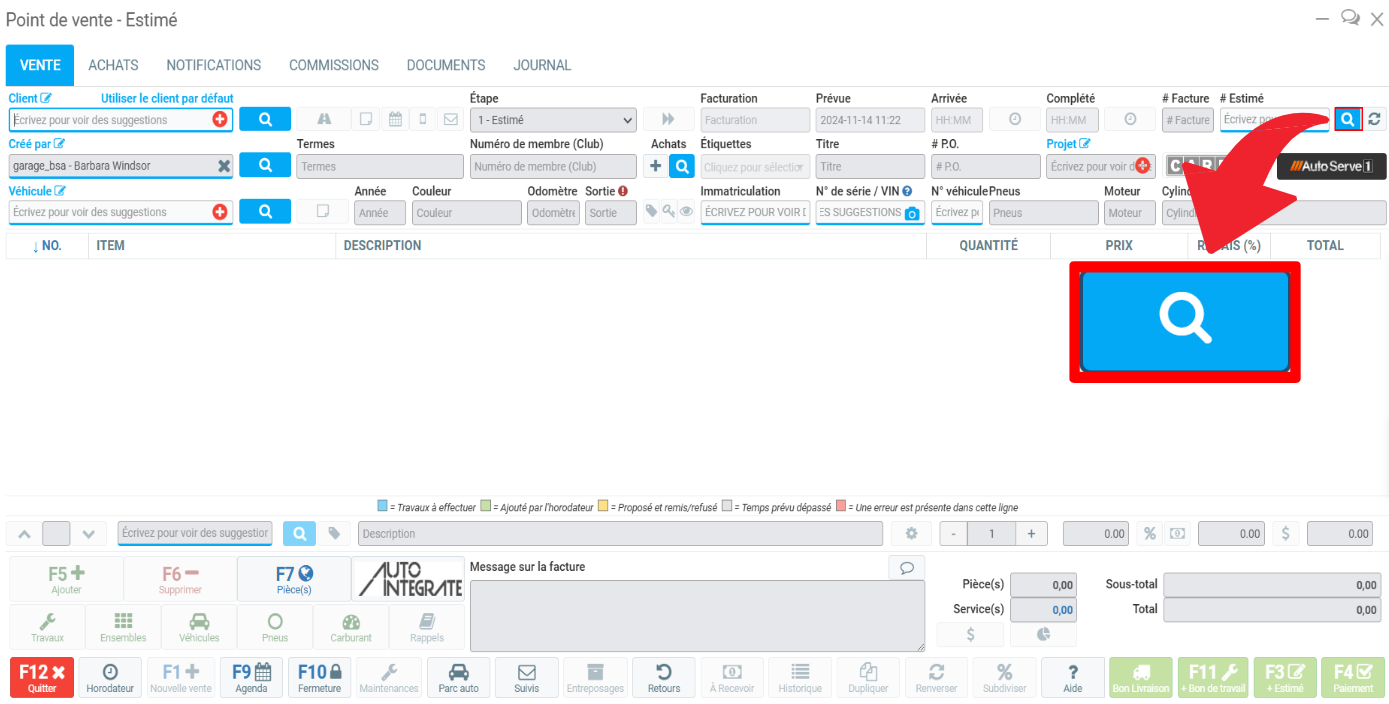
Task: Switch to the ACHATS tab
Action: 113,65
